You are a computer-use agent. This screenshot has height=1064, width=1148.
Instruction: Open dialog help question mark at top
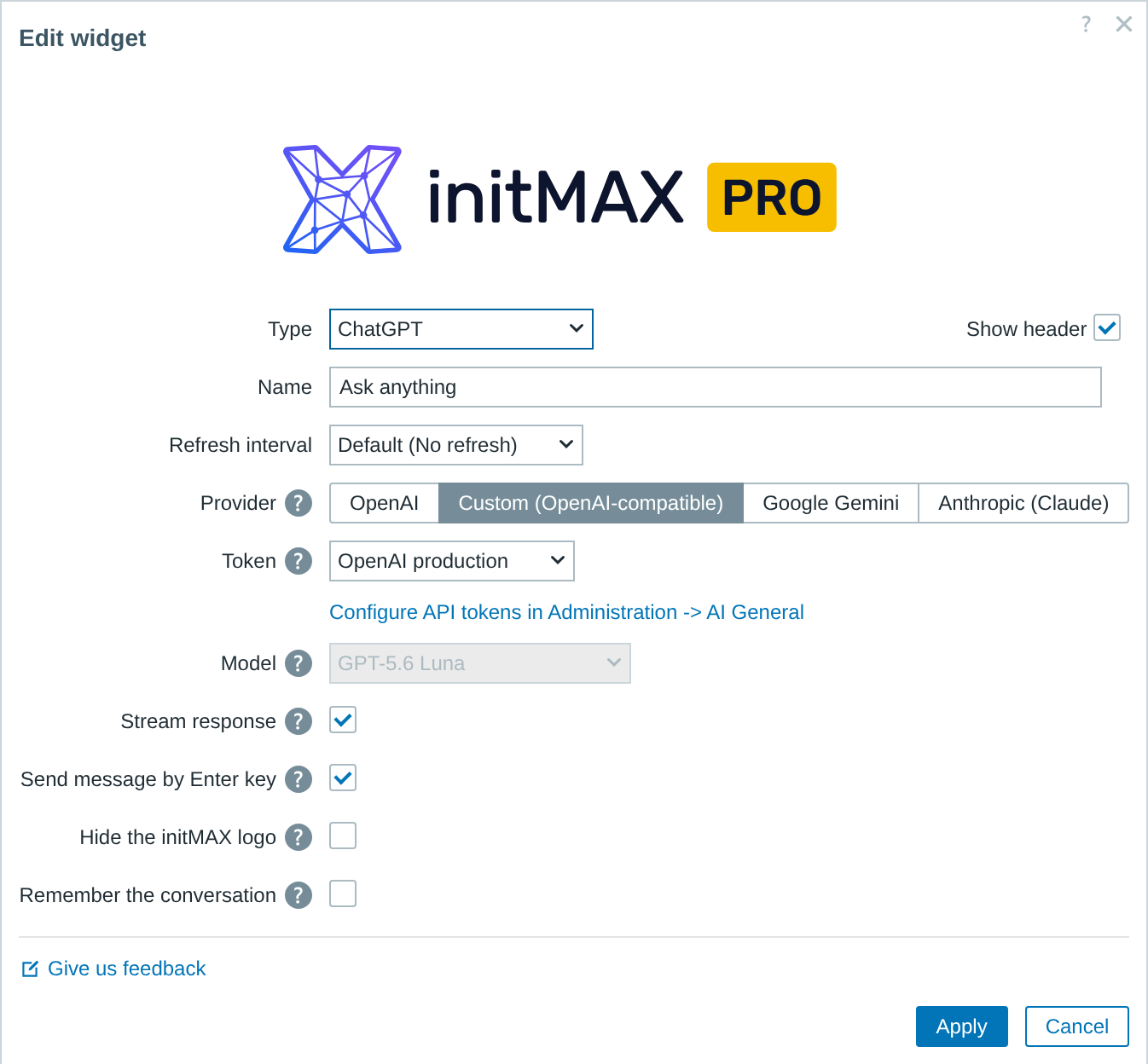point(1086,24)
